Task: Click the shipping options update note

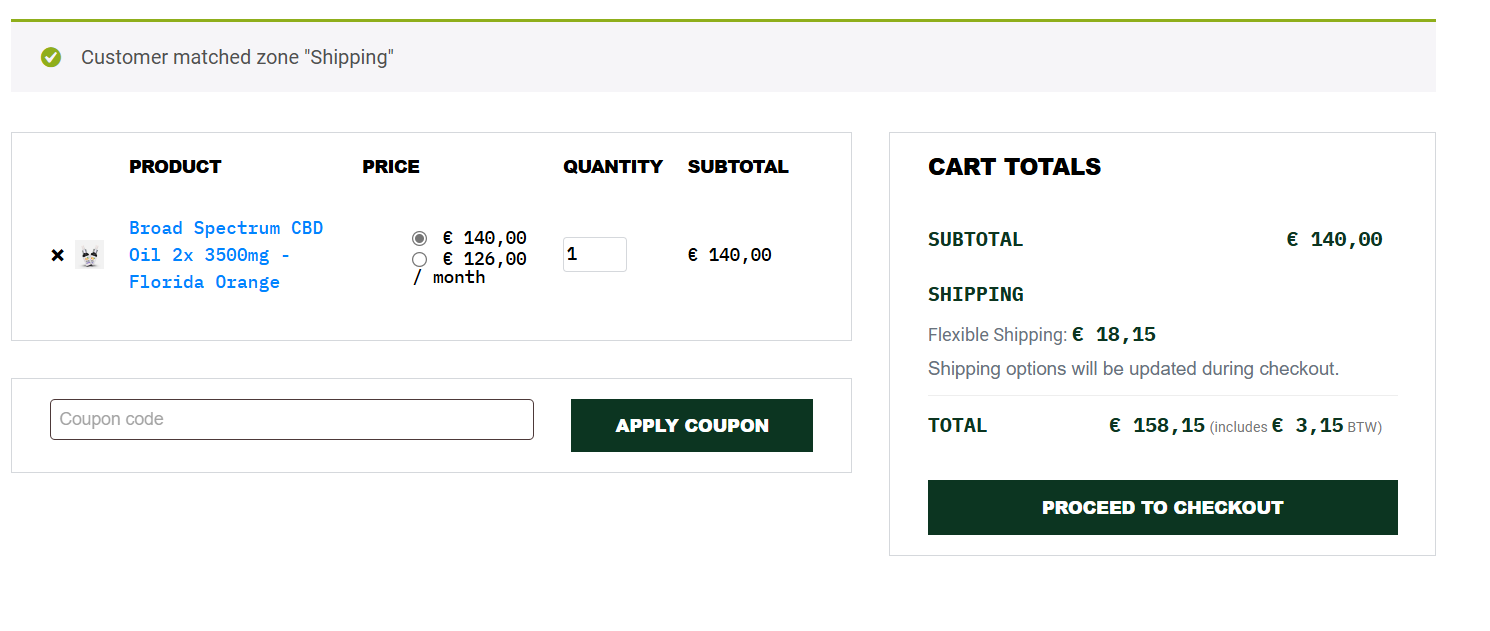Action: tap(1133, 369)
